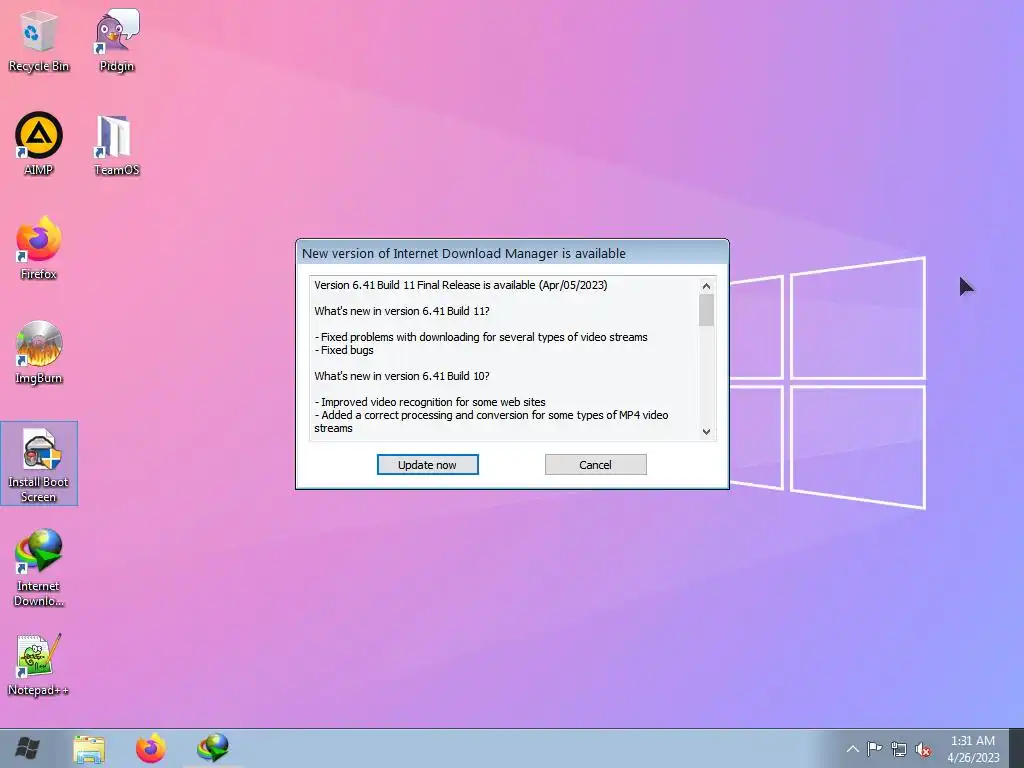Open Action Center flag tray icon

pyautogui.click(x=874, y=749)
